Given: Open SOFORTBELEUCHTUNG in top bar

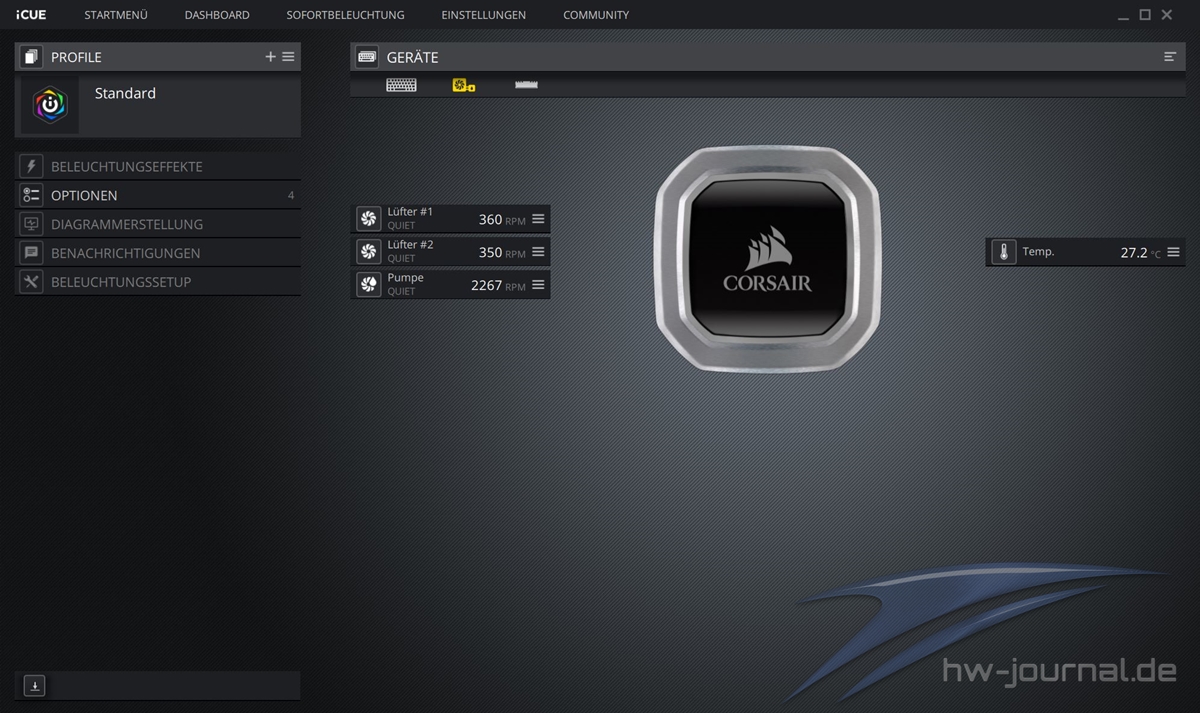Looking at the screenshot, I should pyautogui.click(x=345, y=15).
